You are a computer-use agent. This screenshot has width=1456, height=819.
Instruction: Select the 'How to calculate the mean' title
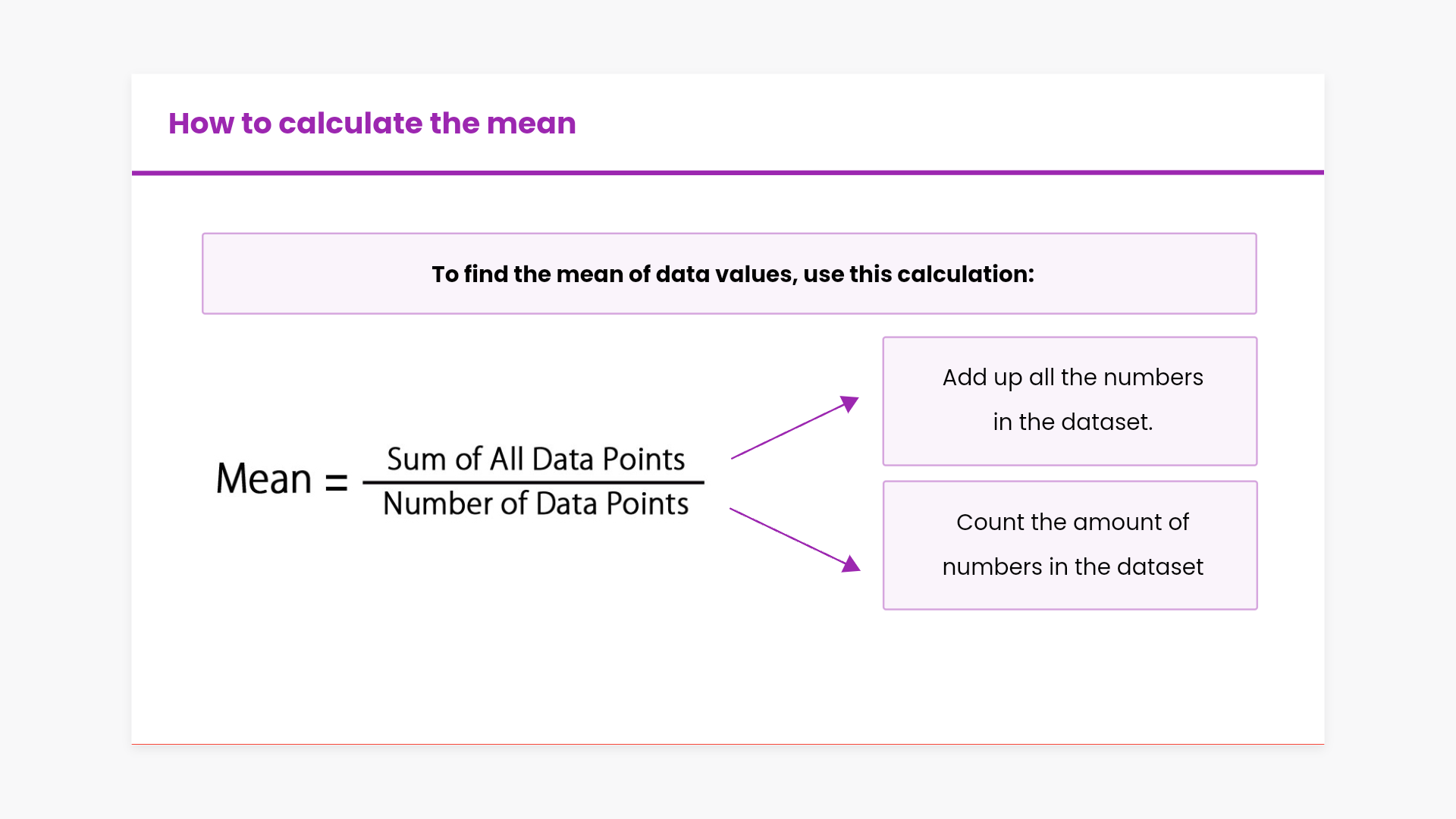point(372,124)
